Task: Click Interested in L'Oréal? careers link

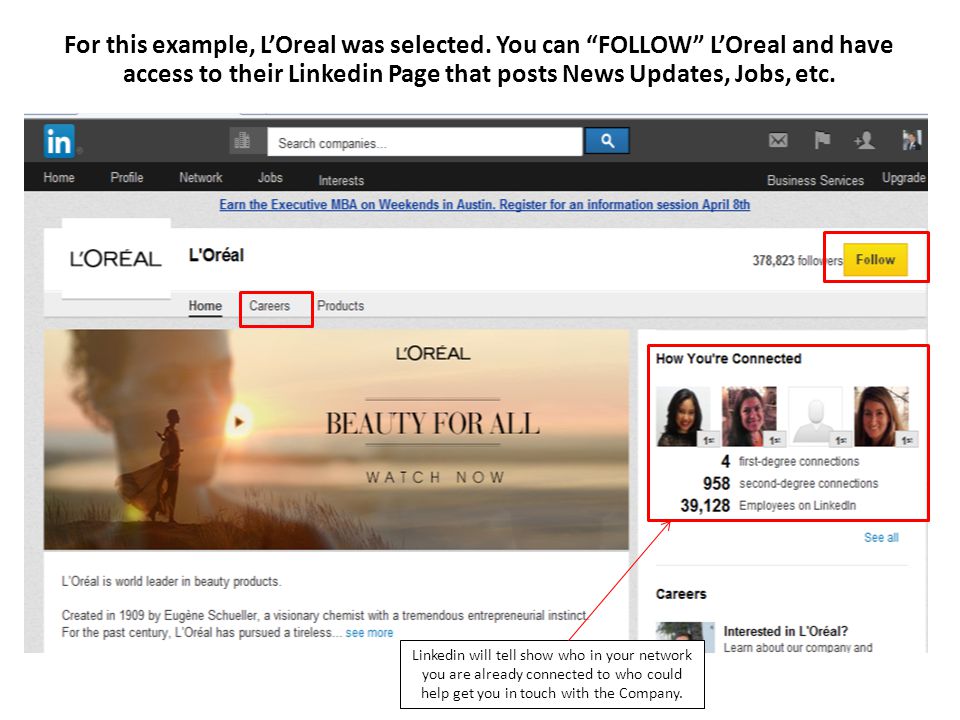Action: point(786,631)
